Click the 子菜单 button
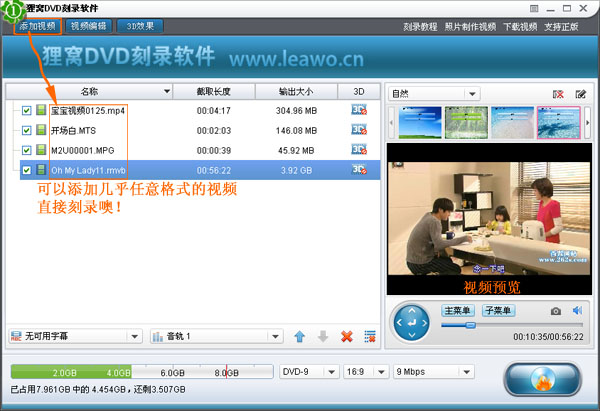The height and width of the screenshot is (411, 600). [498, 310]
